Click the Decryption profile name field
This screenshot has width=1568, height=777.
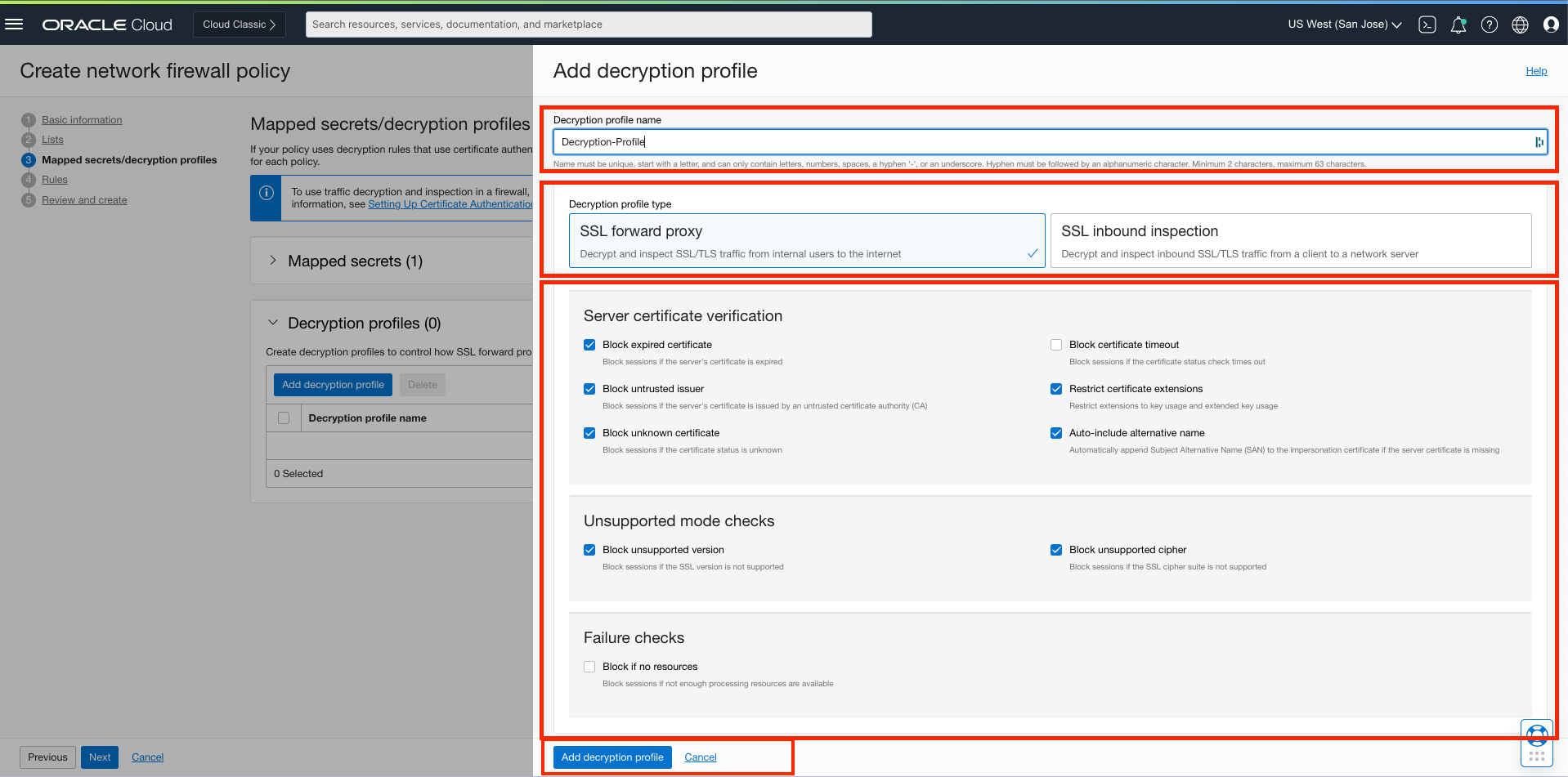pos(1046,141)
